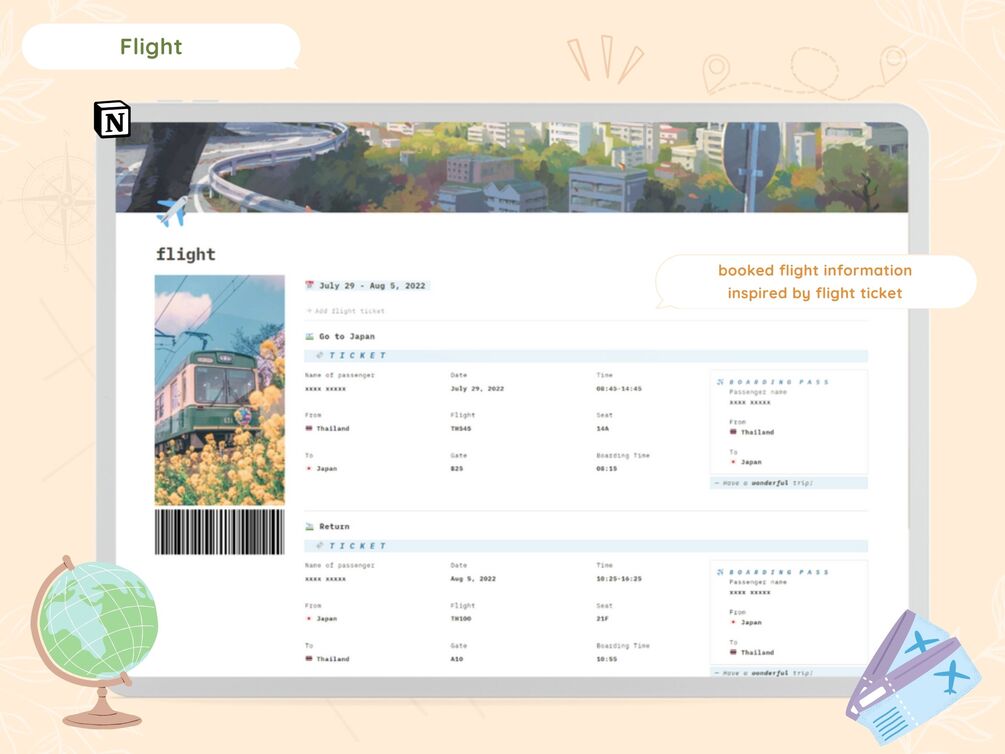The width and height of the screenshot is (1005, 754).
Task: Click the boarding time '10:55'
Action: tap(606, 658)
